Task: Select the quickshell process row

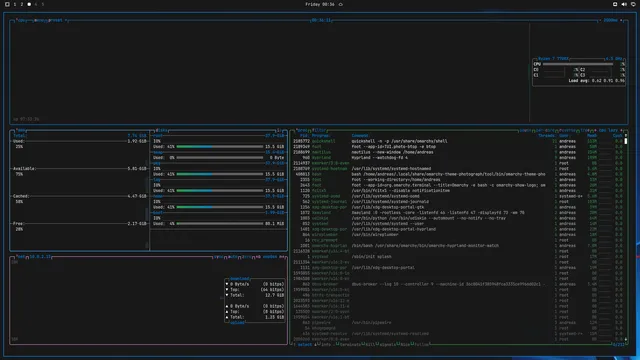Action: point(458,141)
